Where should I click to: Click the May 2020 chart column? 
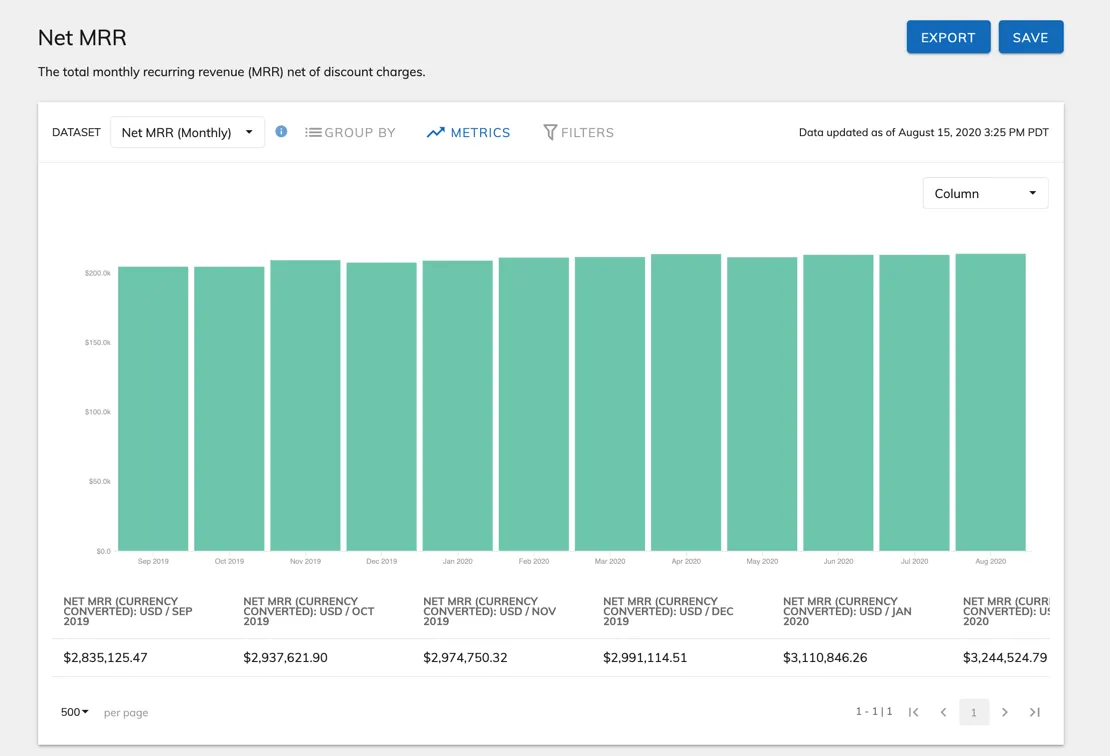(x=762, y=404)
